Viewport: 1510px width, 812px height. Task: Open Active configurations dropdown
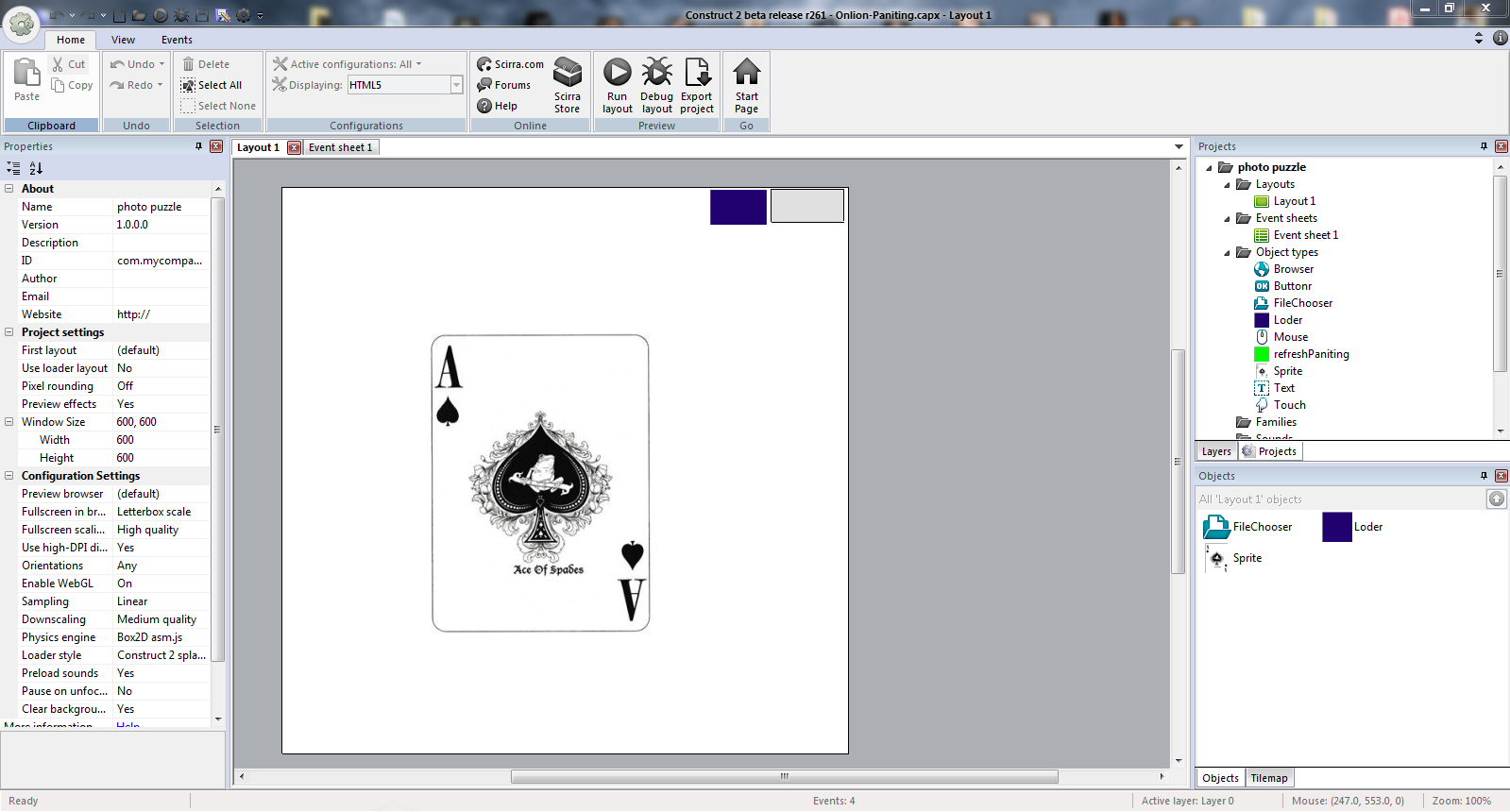pyautogui.click(x=418, y=64)
